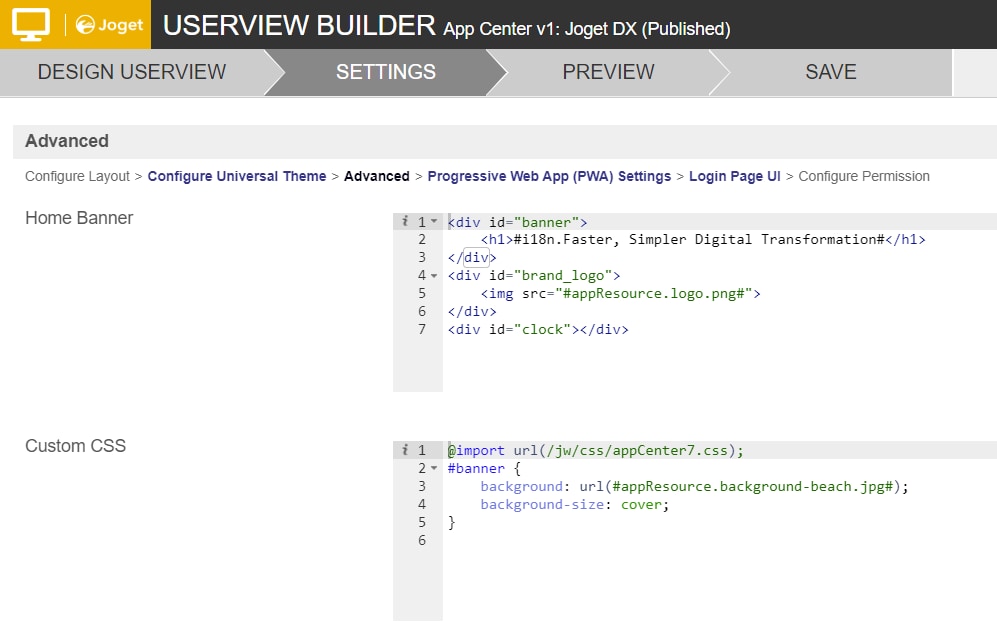Screen dimensions: 997x629
Task: Click inside Custom CSS code editor
Action: [x=719, y=531]
